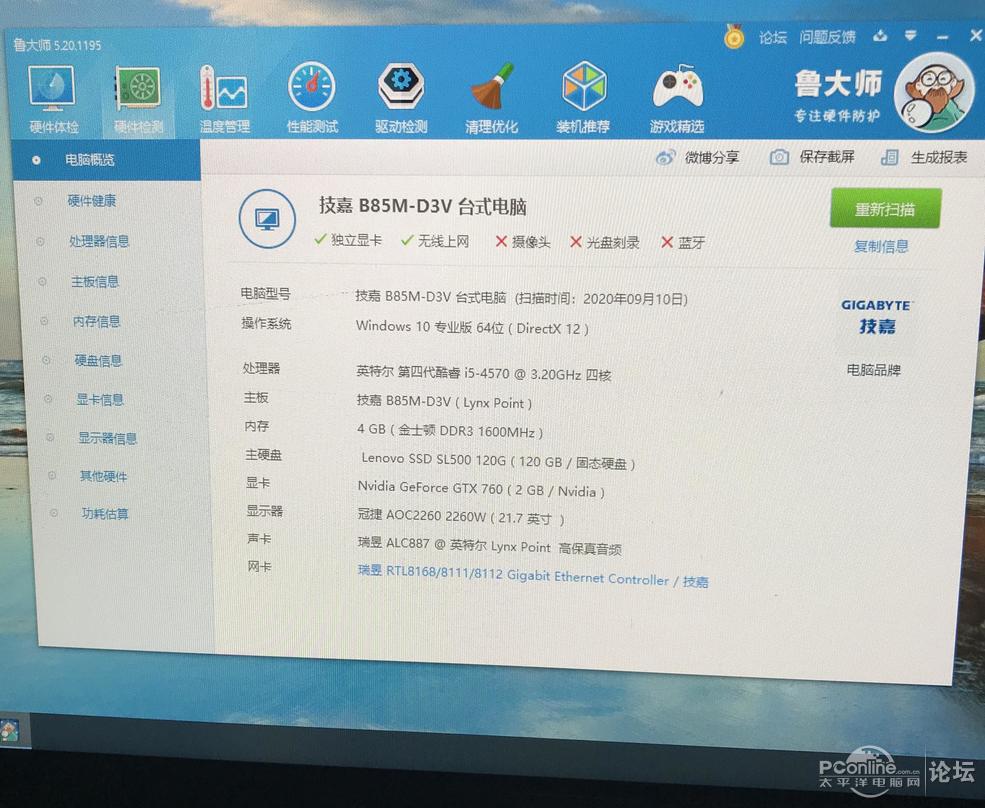Click Nvidia GeForce GTX 760 text
This screenshot has height=808, width=985.
point(481,489)
